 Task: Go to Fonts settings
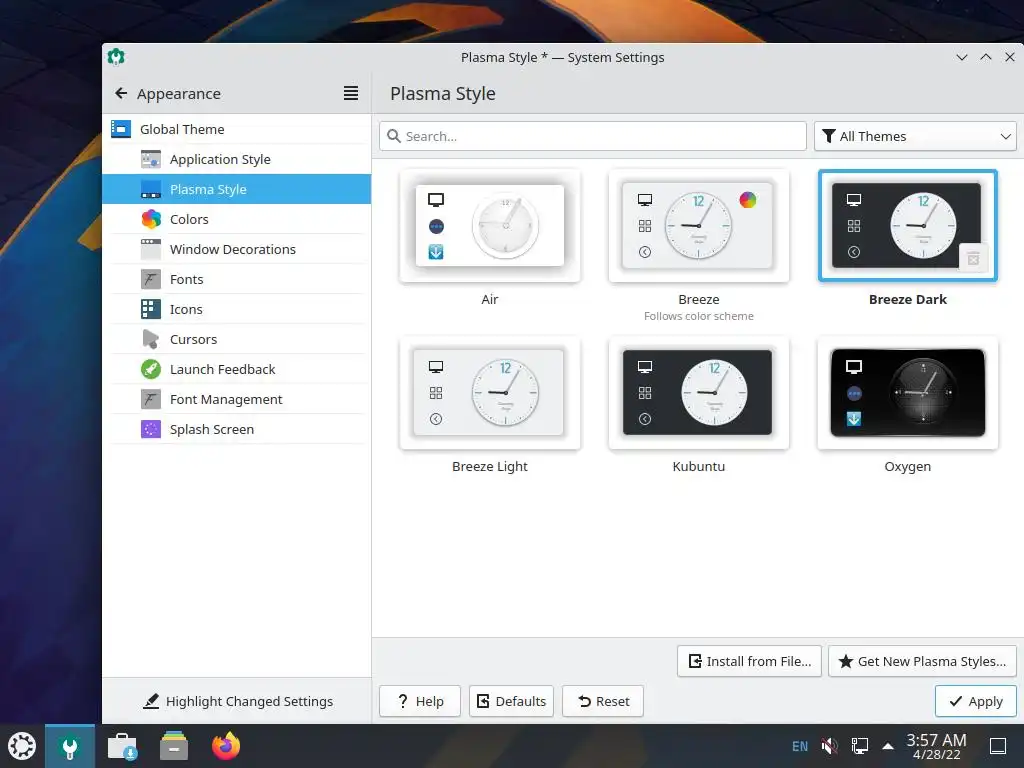click(236, 280)
